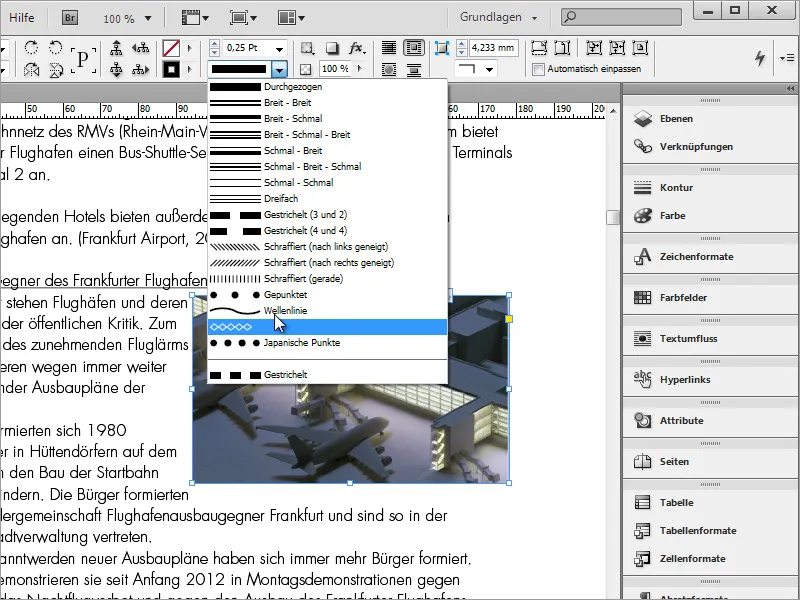Toggle jump object text wrap

coord(413,69)
